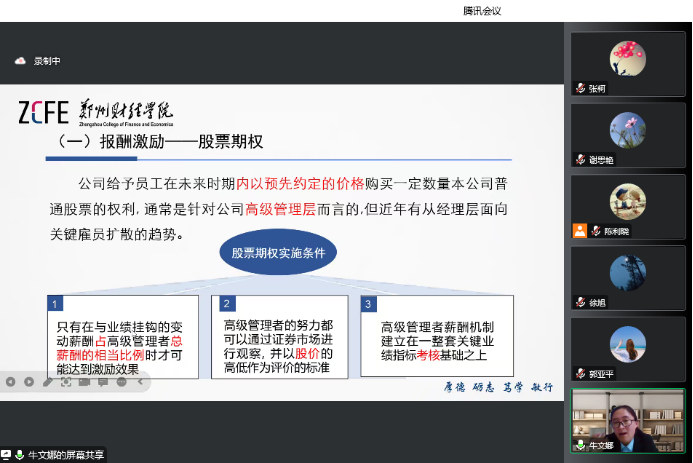Image resolution: width=693 pixels, height=463 pixels.
Task: Click the next slide arrow in slideshow toolbar
Action: click(x=29, y=381)
